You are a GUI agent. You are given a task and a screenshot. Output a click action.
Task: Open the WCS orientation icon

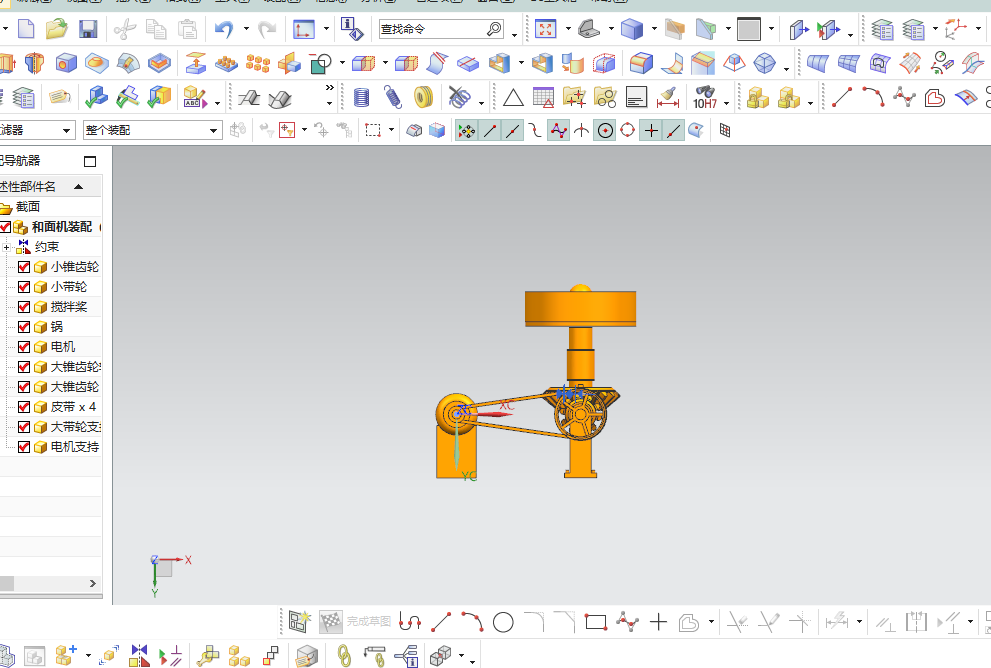point(956,29)
